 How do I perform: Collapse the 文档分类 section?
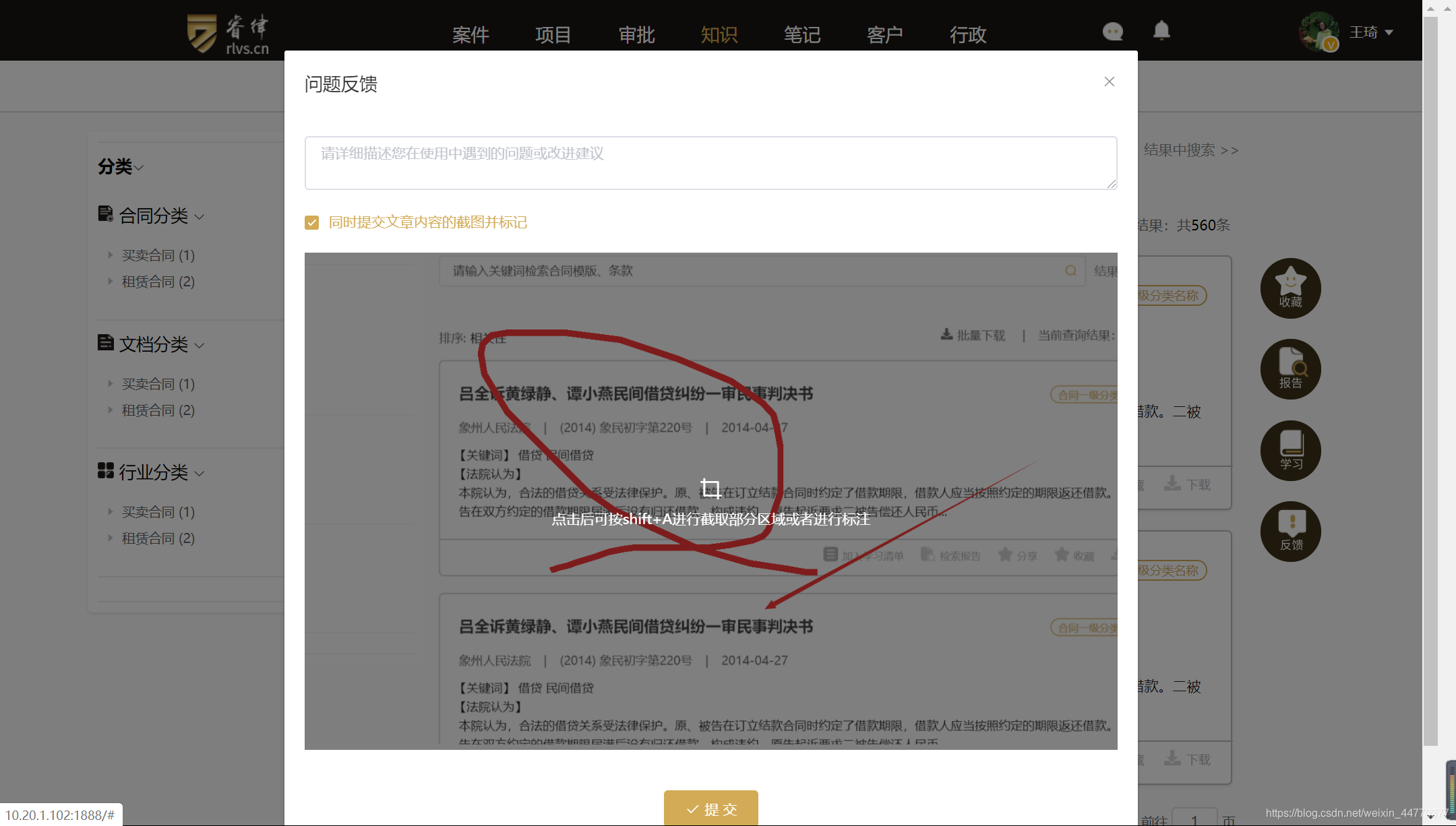[200, 346]
